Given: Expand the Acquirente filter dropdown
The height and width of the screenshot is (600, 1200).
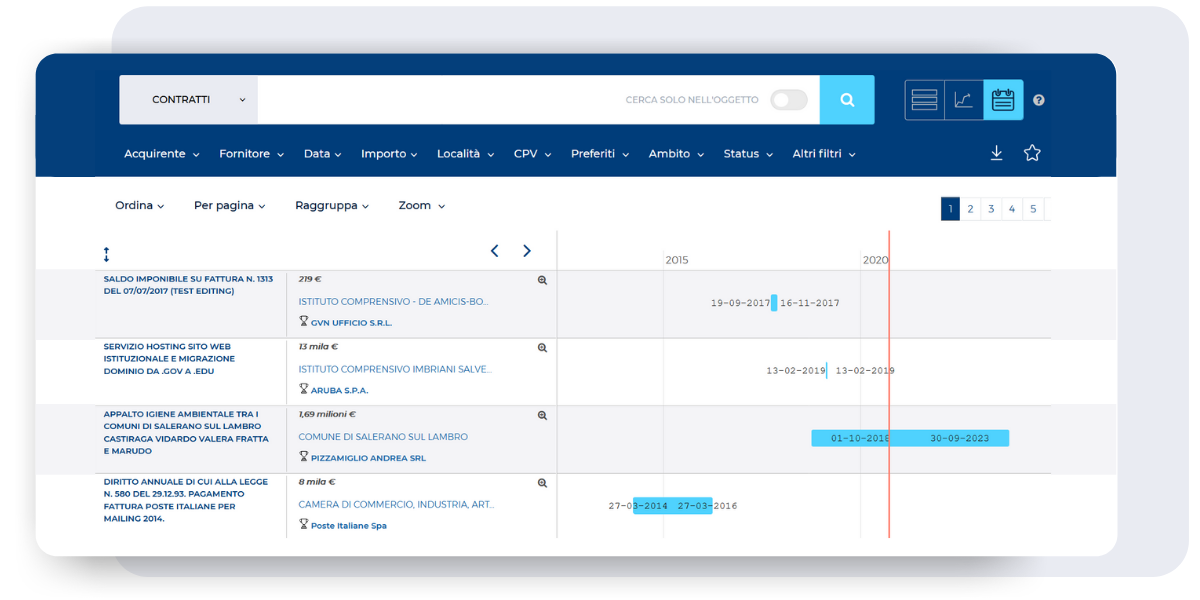Looking at the screenshot, I should 161,154.
